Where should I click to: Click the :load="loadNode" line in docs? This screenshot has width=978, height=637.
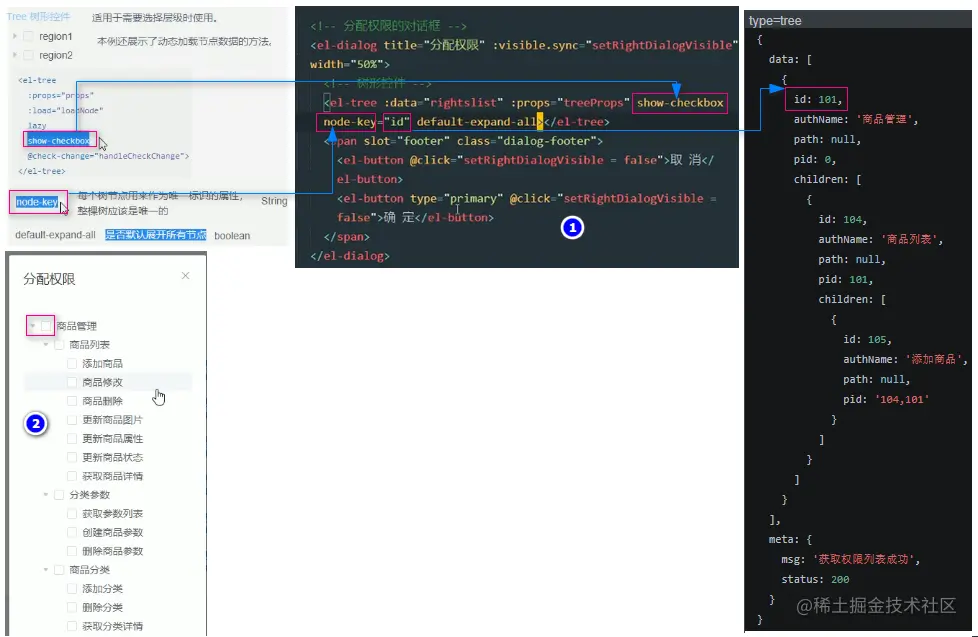point(65,110)
